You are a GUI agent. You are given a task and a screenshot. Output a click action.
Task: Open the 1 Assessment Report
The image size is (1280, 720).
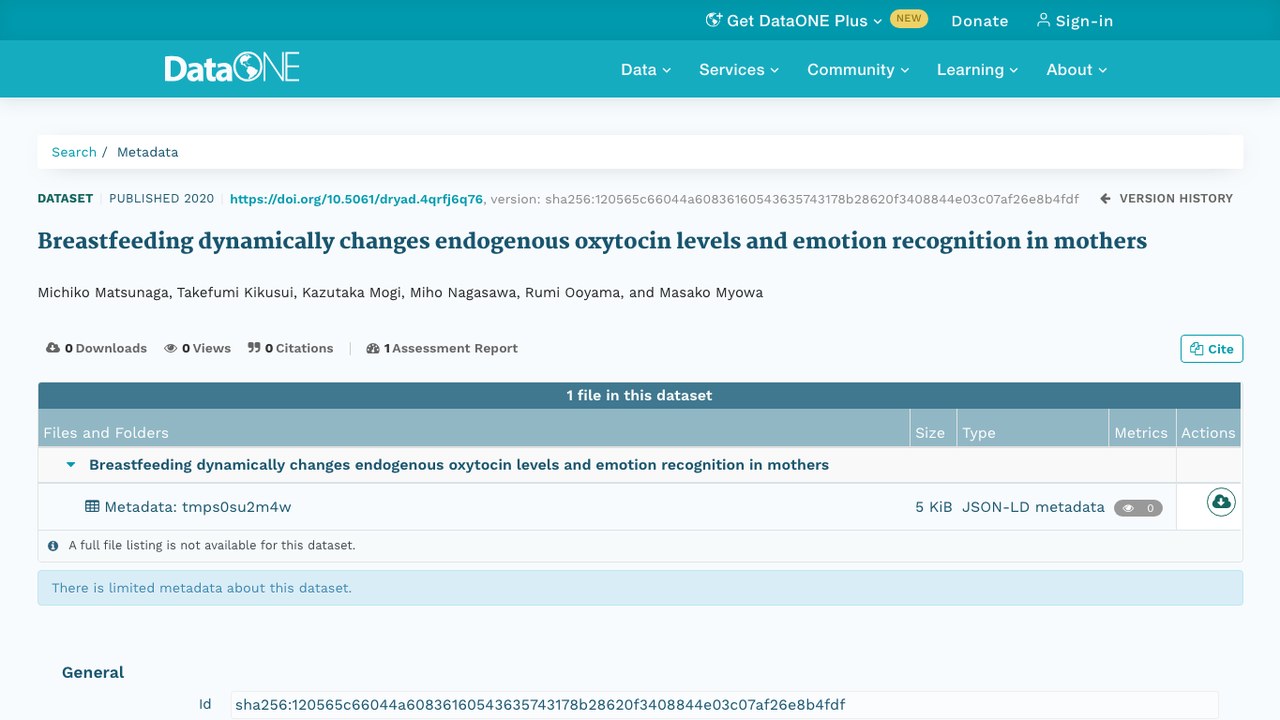click(x=442, y=348)
